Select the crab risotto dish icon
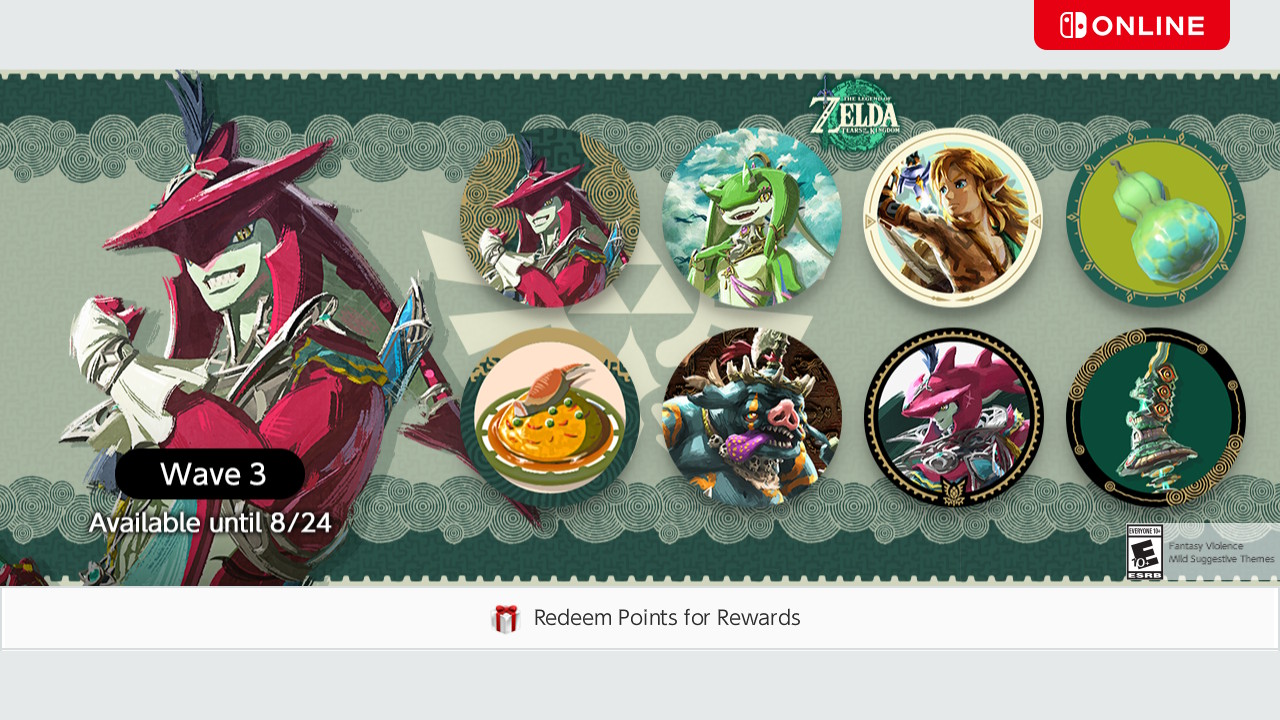1280x720 pixels. click(x=549, y=417)
